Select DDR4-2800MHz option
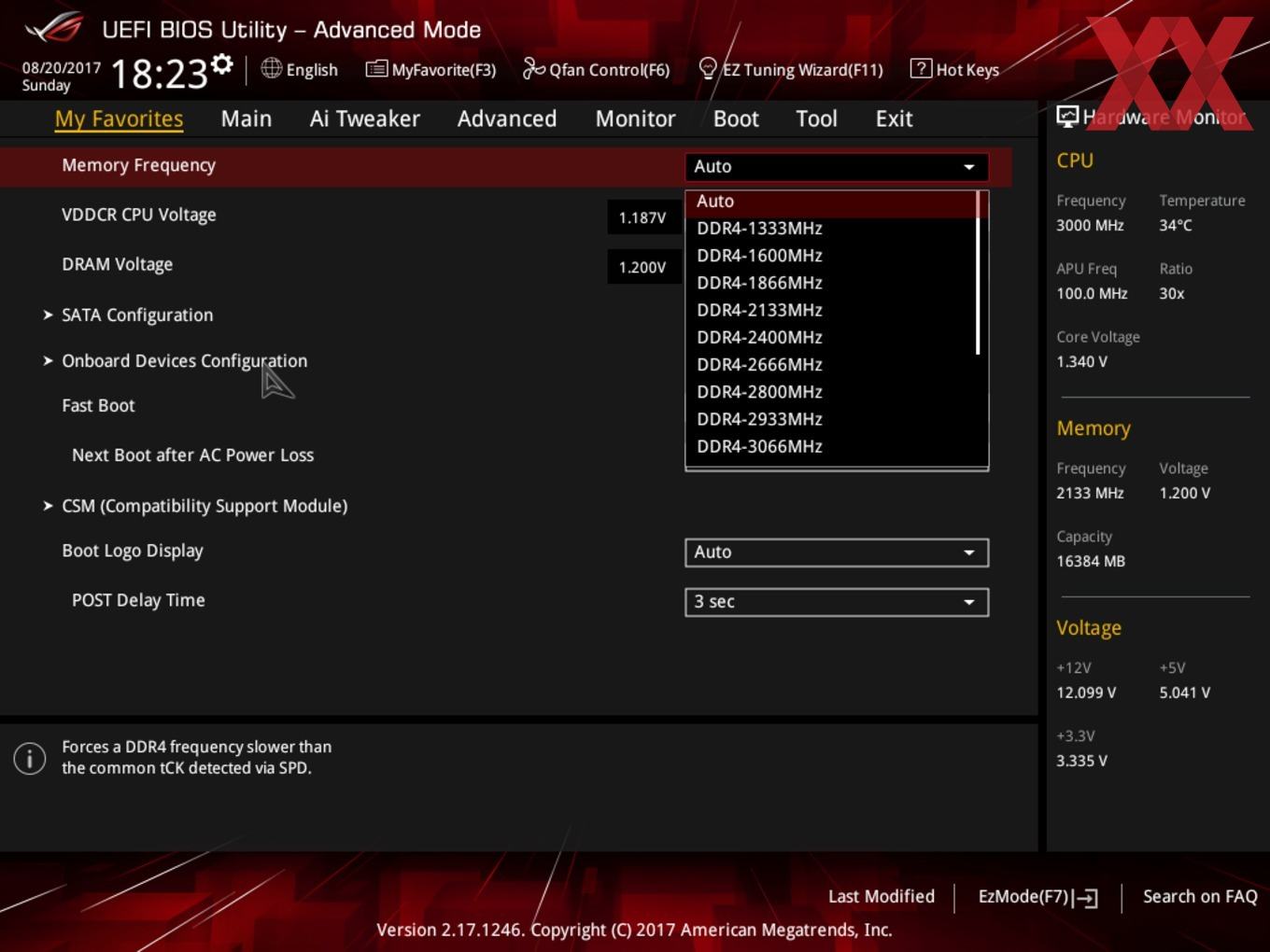The height and width of the screenshot is (952, 1270). click(x=830, y=392)
